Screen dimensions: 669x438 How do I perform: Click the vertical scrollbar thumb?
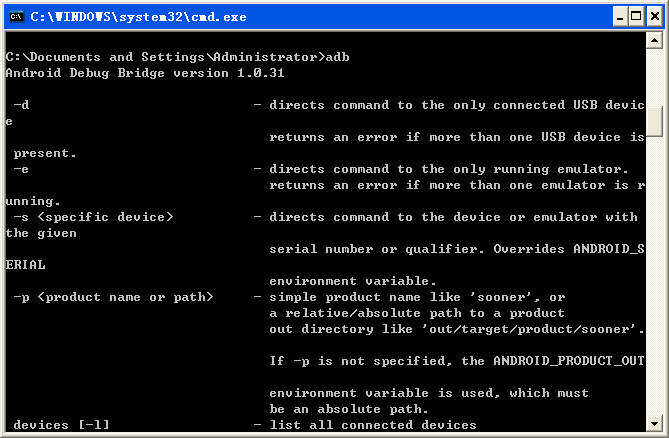[654, 121]
